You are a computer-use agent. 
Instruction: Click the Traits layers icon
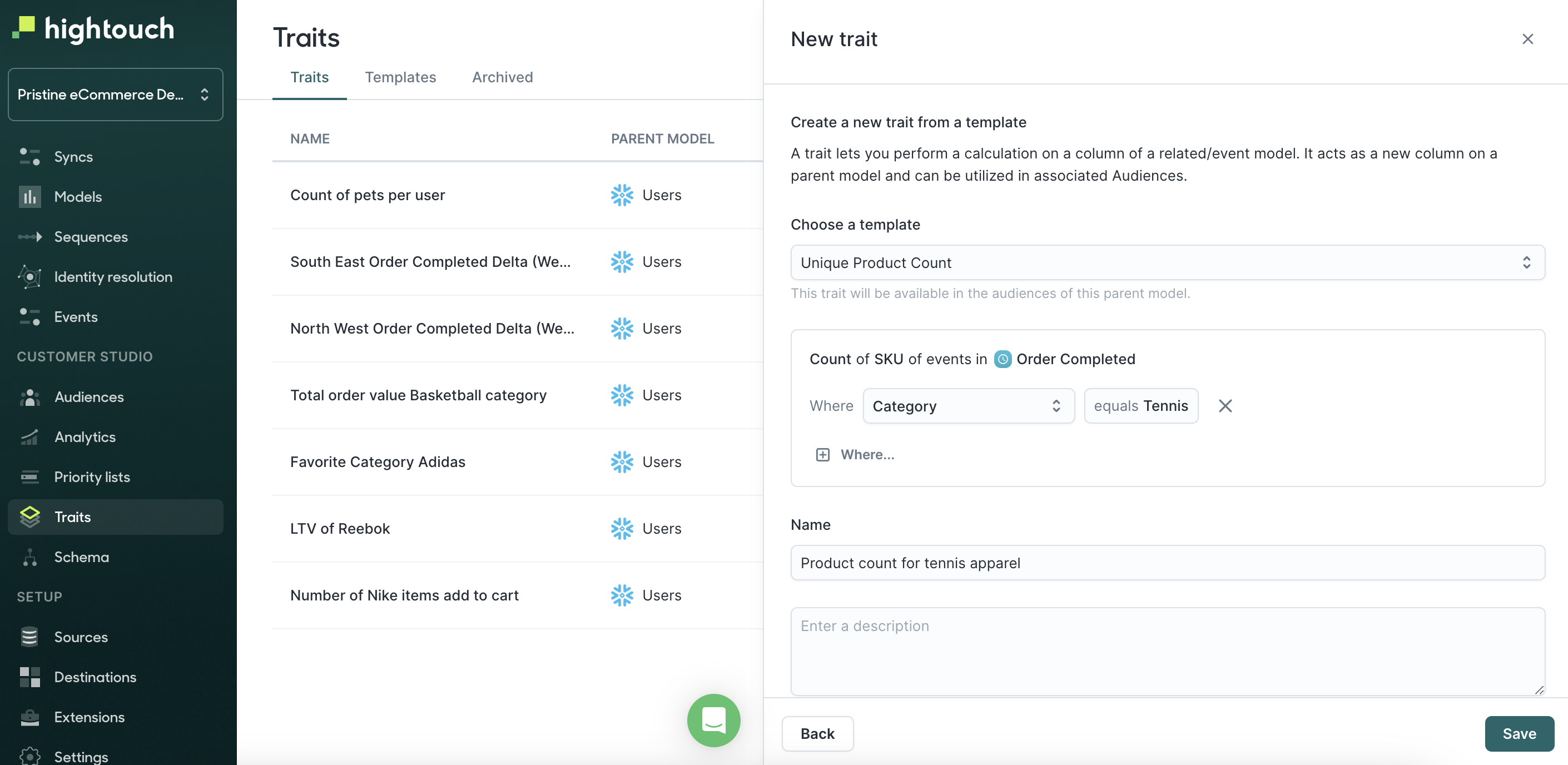pyautogui.click(x=29, y=516)
